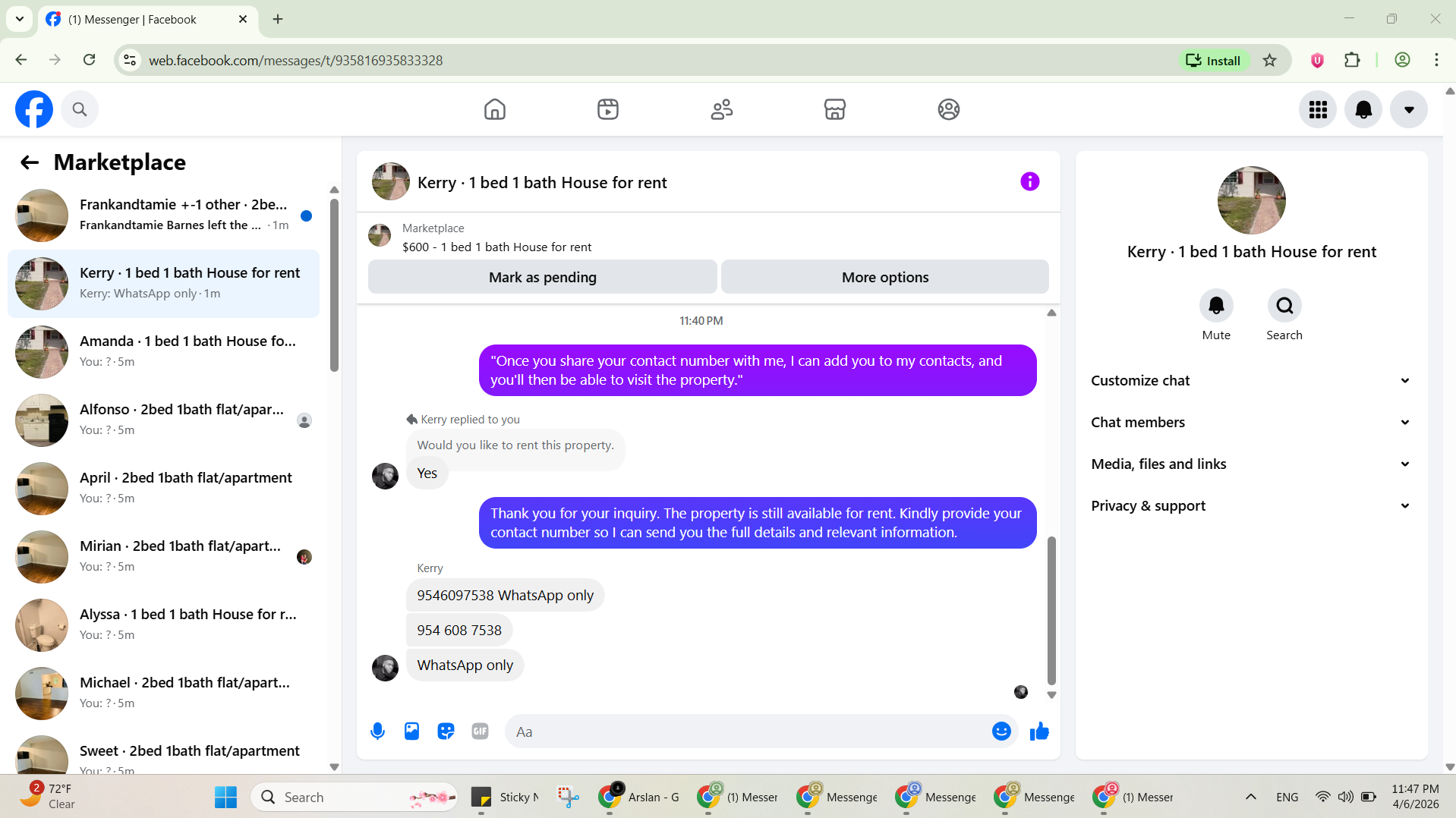Open the Reels video icon
This screenshot has height=818, width=1456.
pyautogui.click(x=608, y=109)
